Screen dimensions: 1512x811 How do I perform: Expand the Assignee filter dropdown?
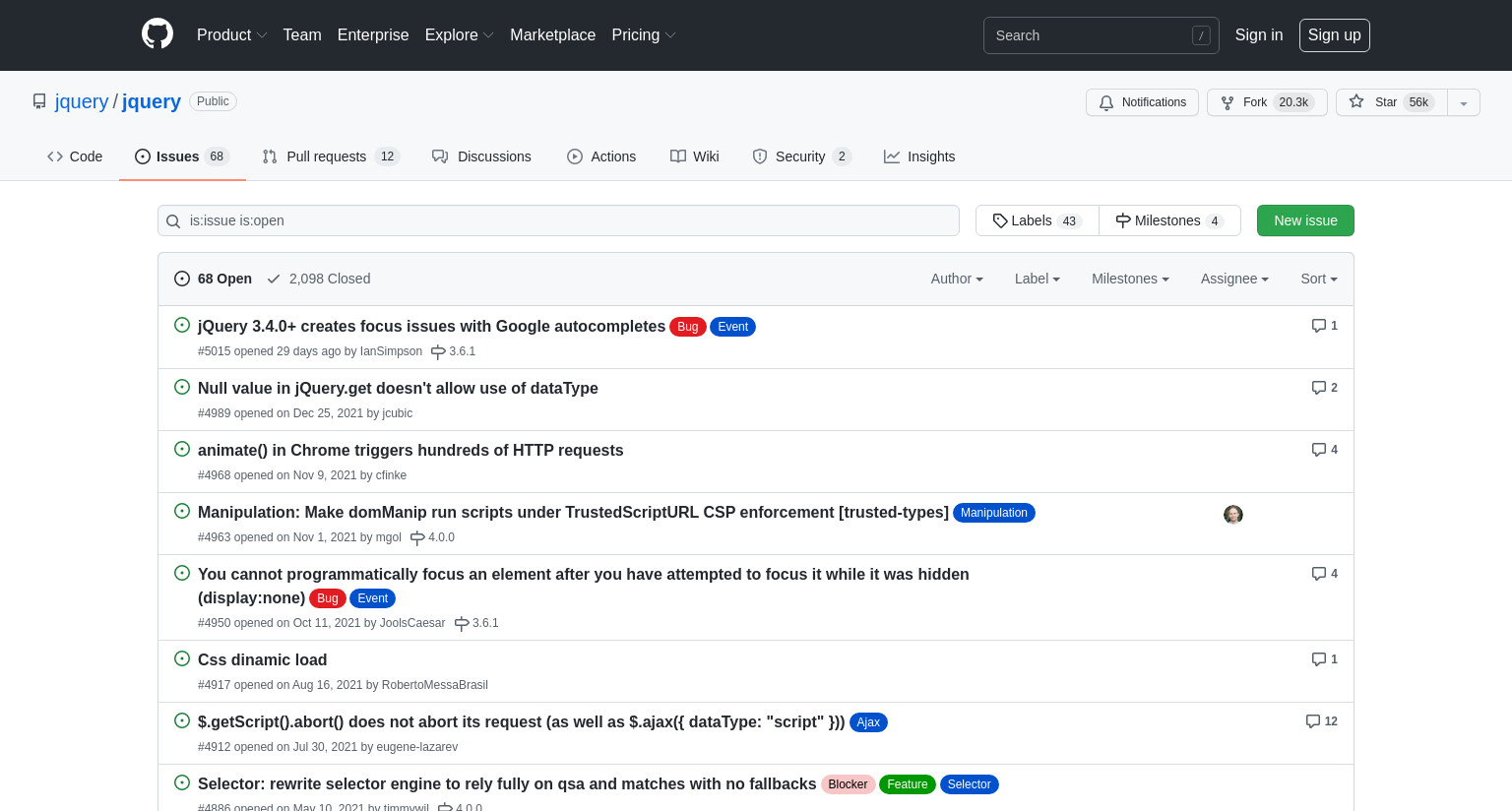[1234, 279]
